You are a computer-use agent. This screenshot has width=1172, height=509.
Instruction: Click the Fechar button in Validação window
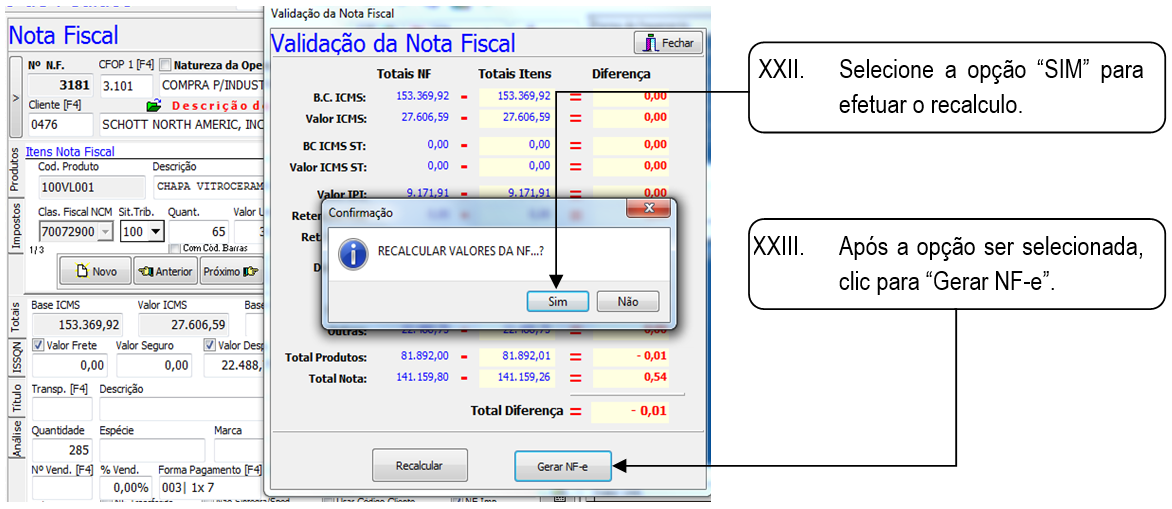(x=668, y=43)
